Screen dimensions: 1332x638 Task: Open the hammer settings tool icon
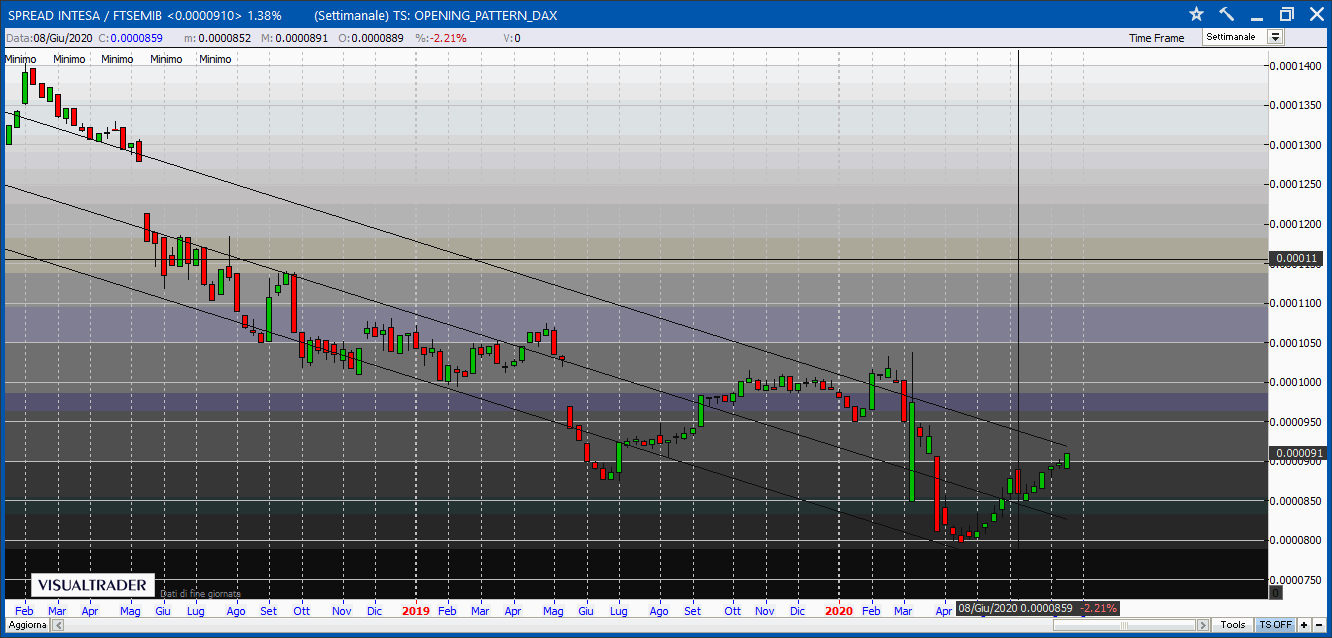click(1226, 14)
